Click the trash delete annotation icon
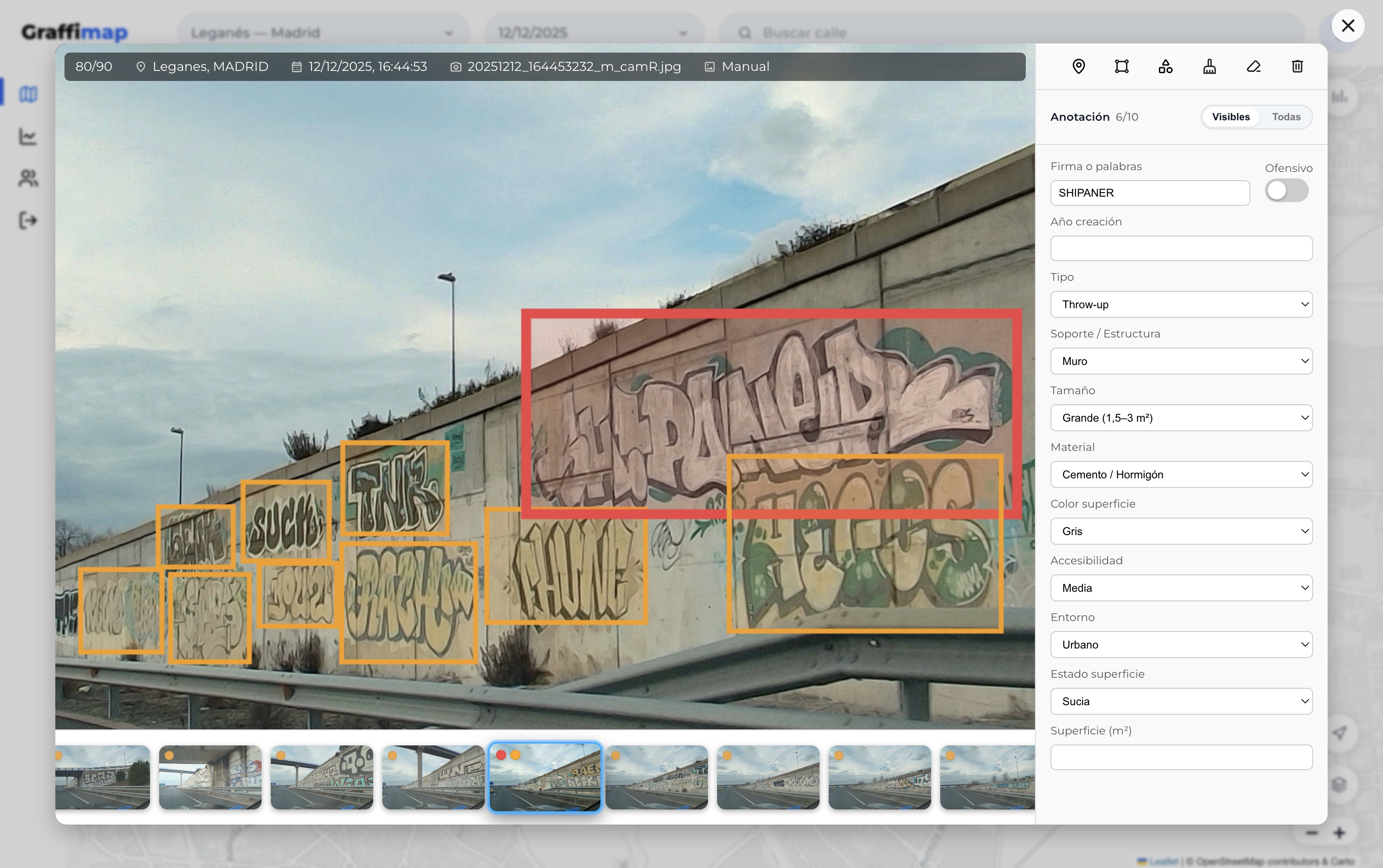 point(1297,67)
